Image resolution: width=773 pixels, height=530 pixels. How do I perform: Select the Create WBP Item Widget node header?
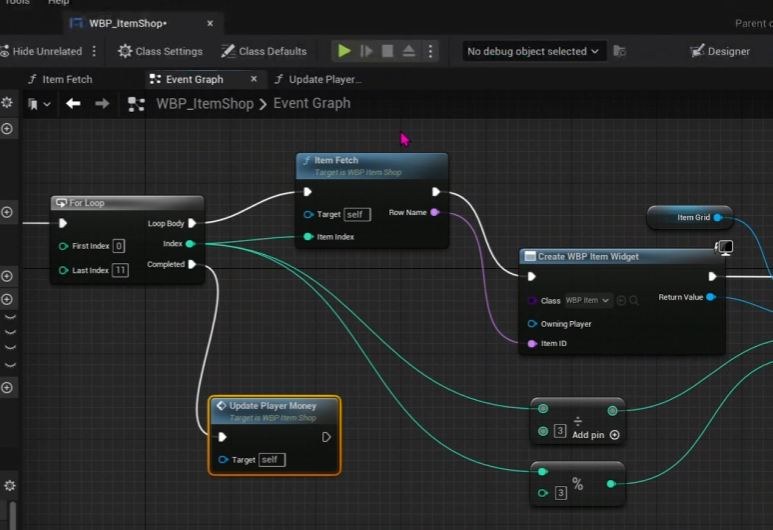[616, 256]
